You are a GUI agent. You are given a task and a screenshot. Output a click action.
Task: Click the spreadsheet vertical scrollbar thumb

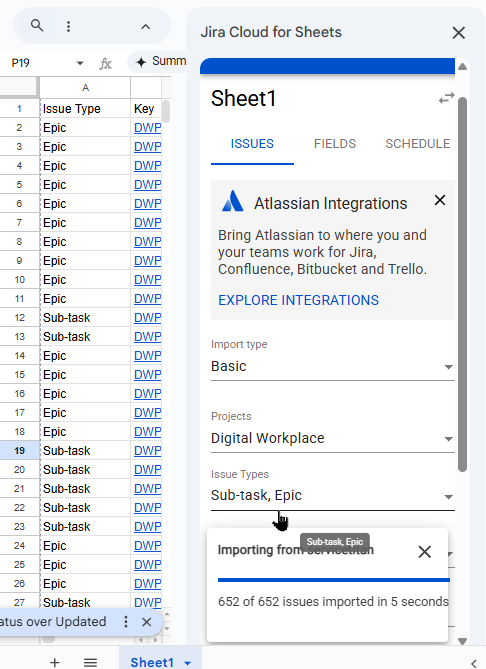(166, 111)
